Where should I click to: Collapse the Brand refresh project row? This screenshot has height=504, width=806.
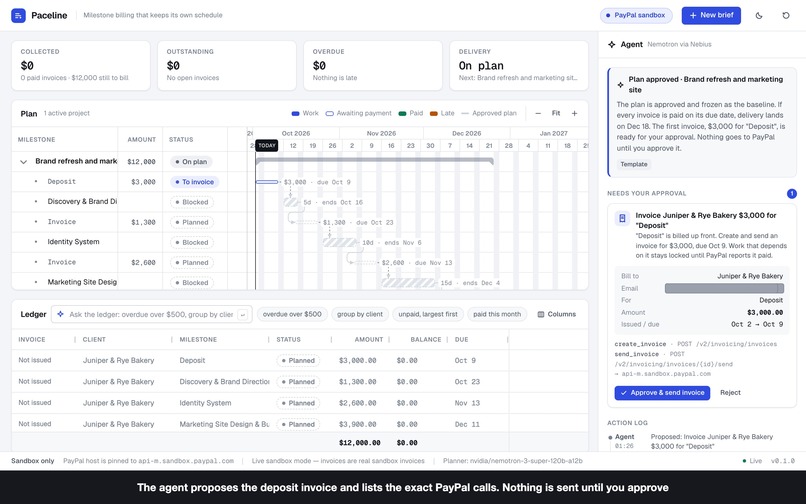pos(23,161)
